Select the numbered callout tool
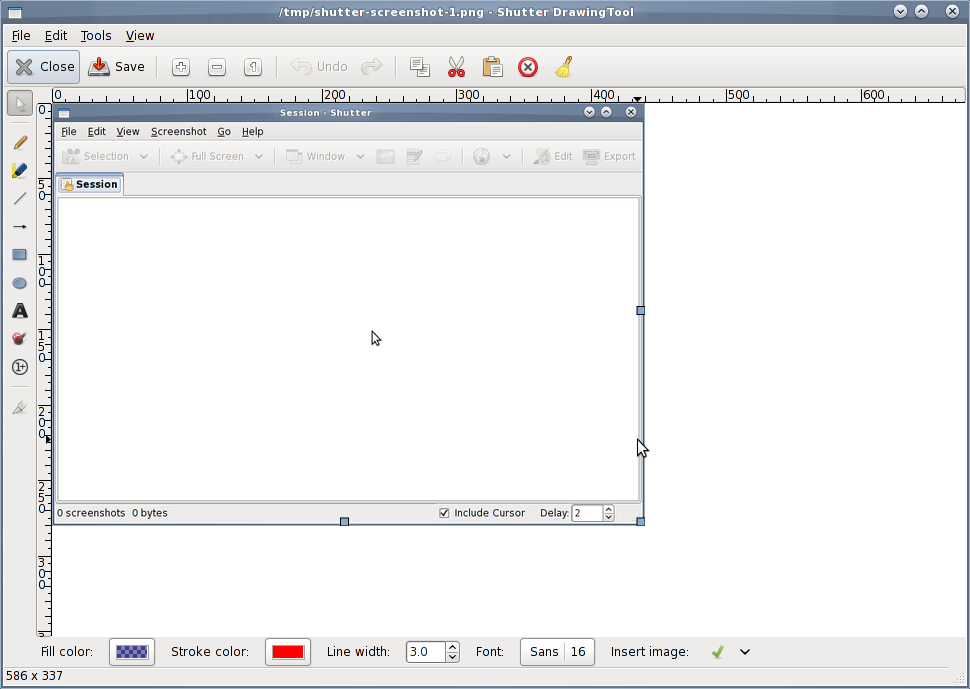Image resolution: width=970 pixels, height=689 pixels. 18,367
